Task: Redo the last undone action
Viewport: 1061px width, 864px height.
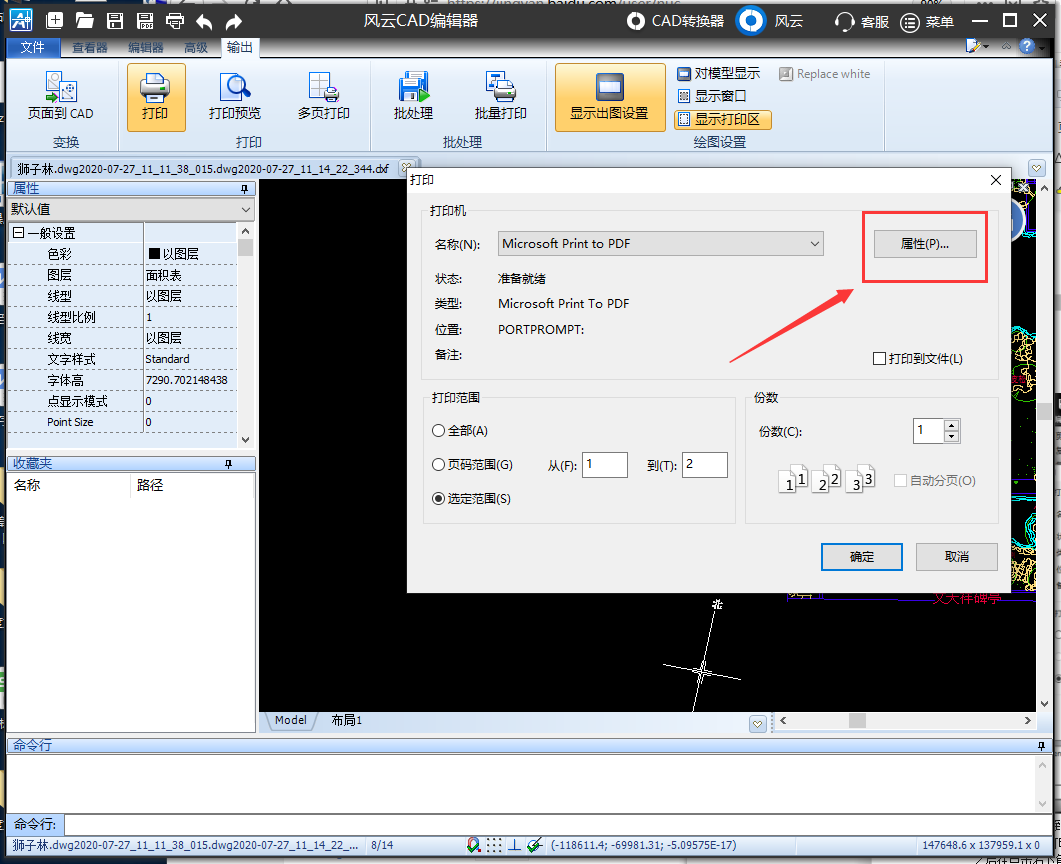Action: pyautogui.click(x=233, y=22)
